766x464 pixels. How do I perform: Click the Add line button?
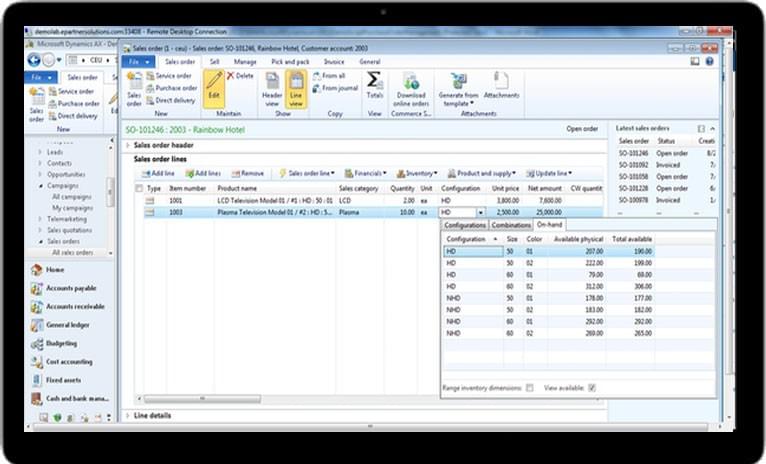(x=158, y=173)
